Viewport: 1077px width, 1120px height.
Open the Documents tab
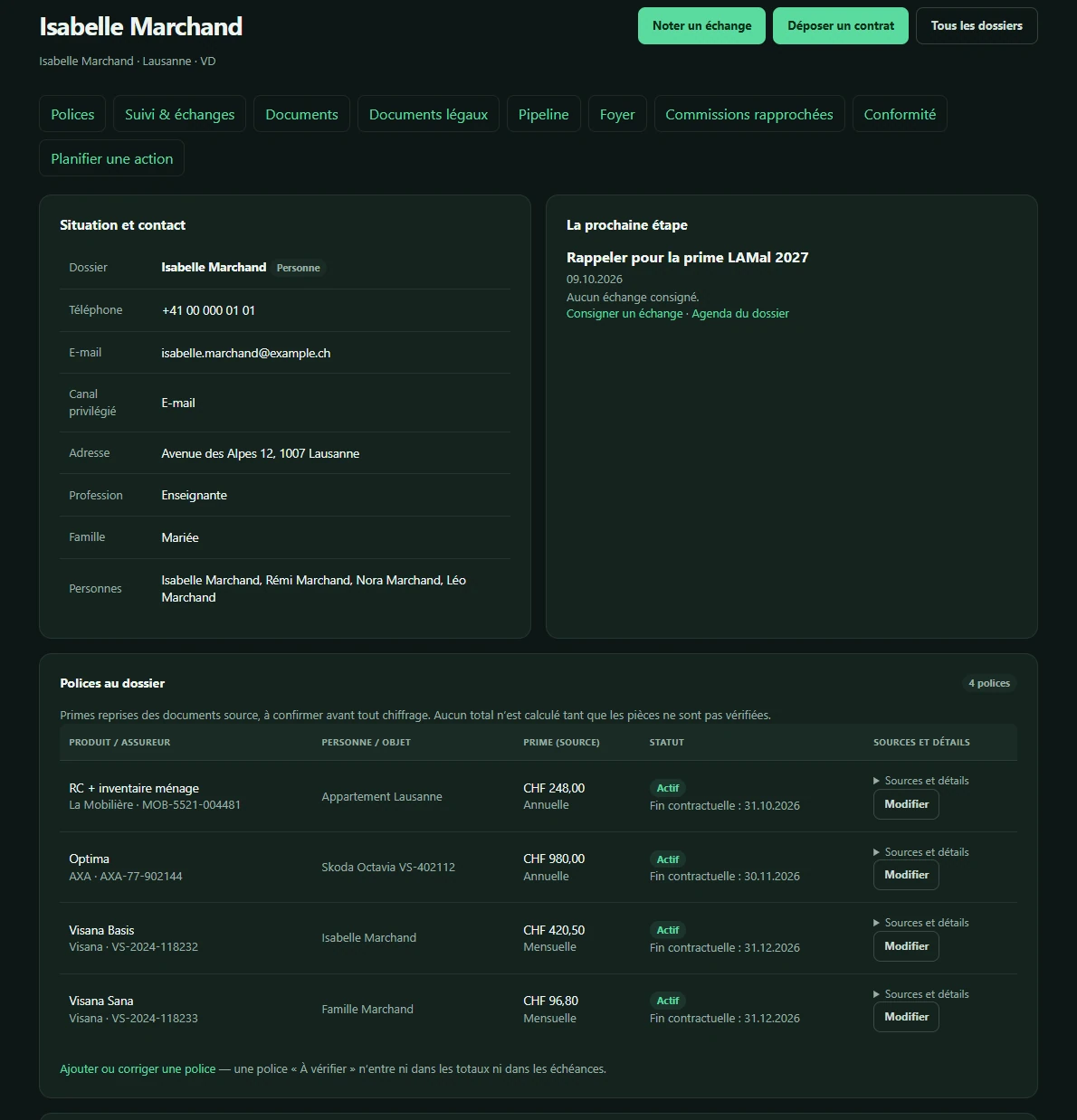(x=301, y=114)
